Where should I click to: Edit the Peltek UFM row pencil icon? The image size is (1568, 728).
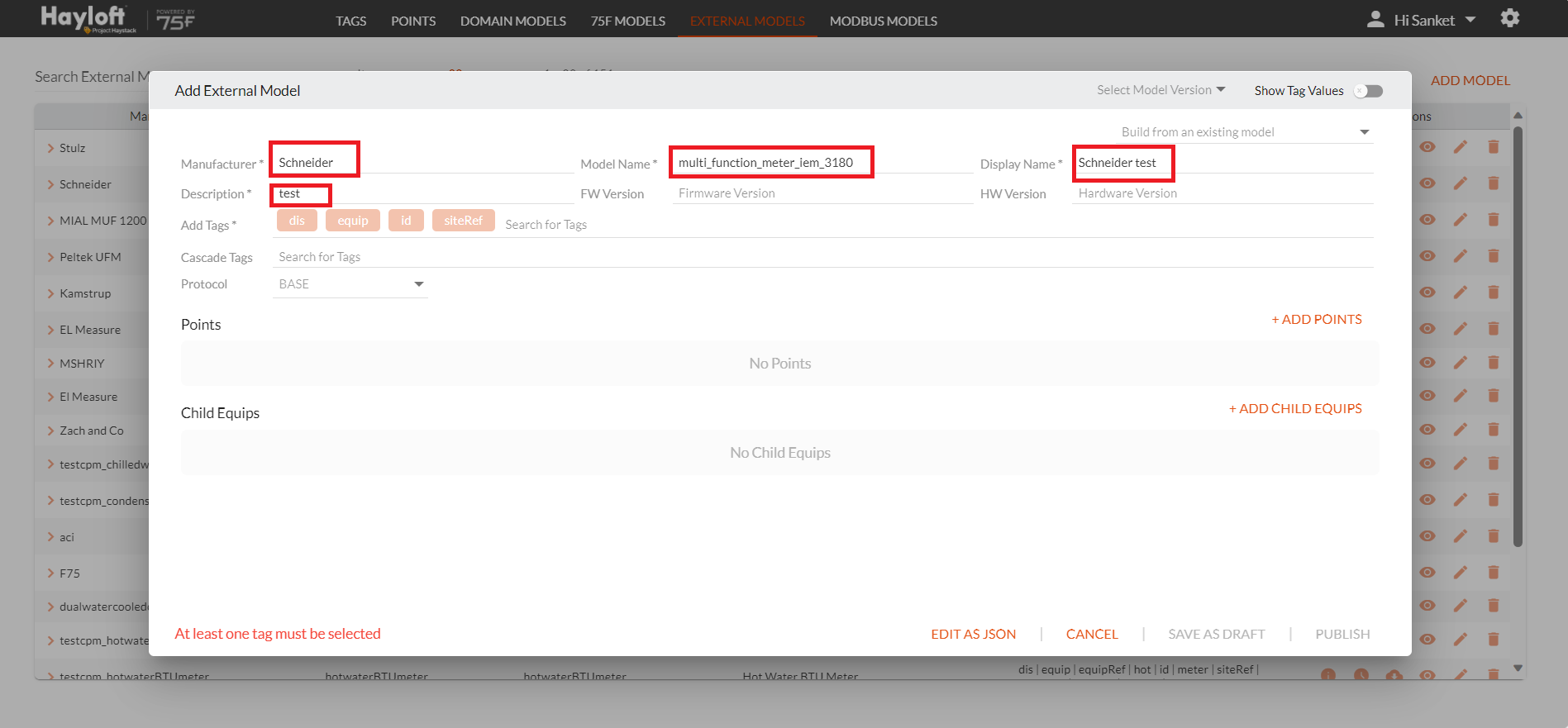point(1461,256)
